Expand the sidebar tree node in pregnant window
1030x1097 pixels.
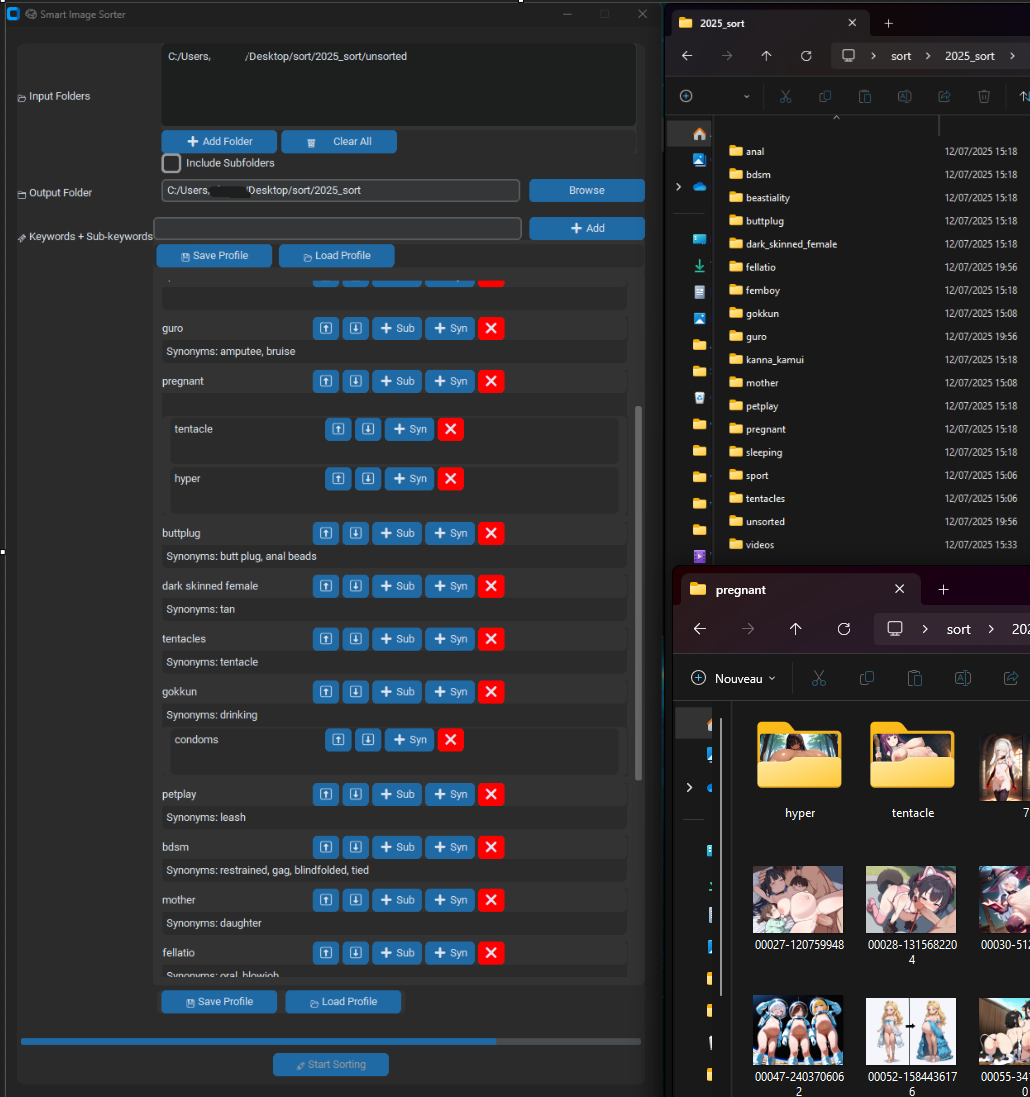point(689,788)
